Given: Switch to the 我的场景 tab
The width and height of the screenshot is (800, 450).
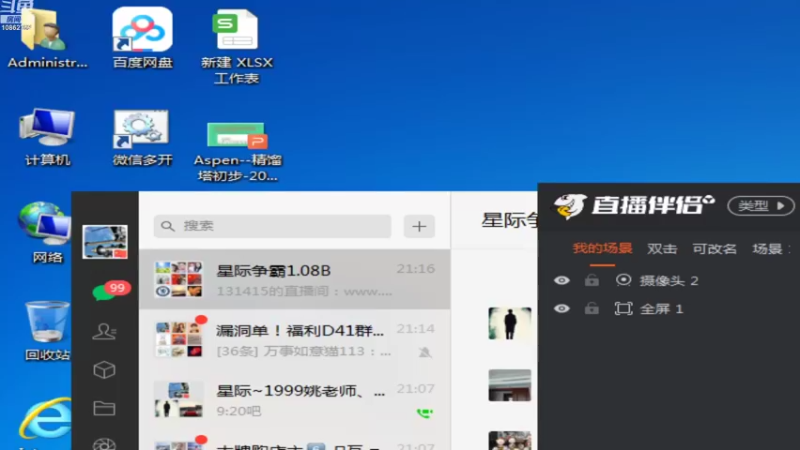Looking at the screenshot, I should point(602,249).
